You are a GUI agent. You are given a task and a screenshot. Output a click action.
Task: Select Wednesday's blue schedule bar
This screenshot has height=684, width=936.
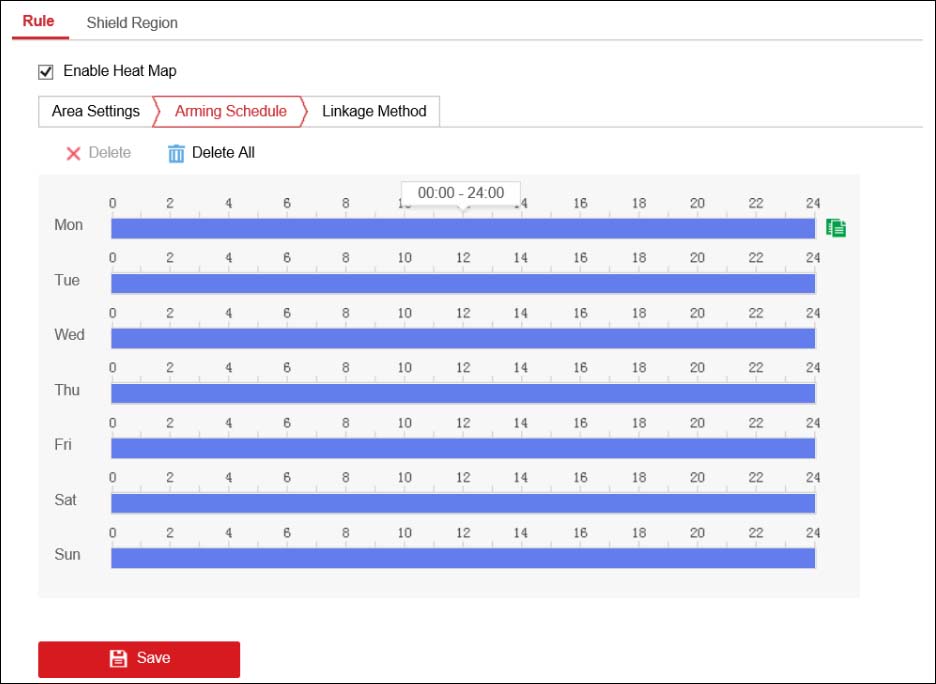[x=463, y=339]
